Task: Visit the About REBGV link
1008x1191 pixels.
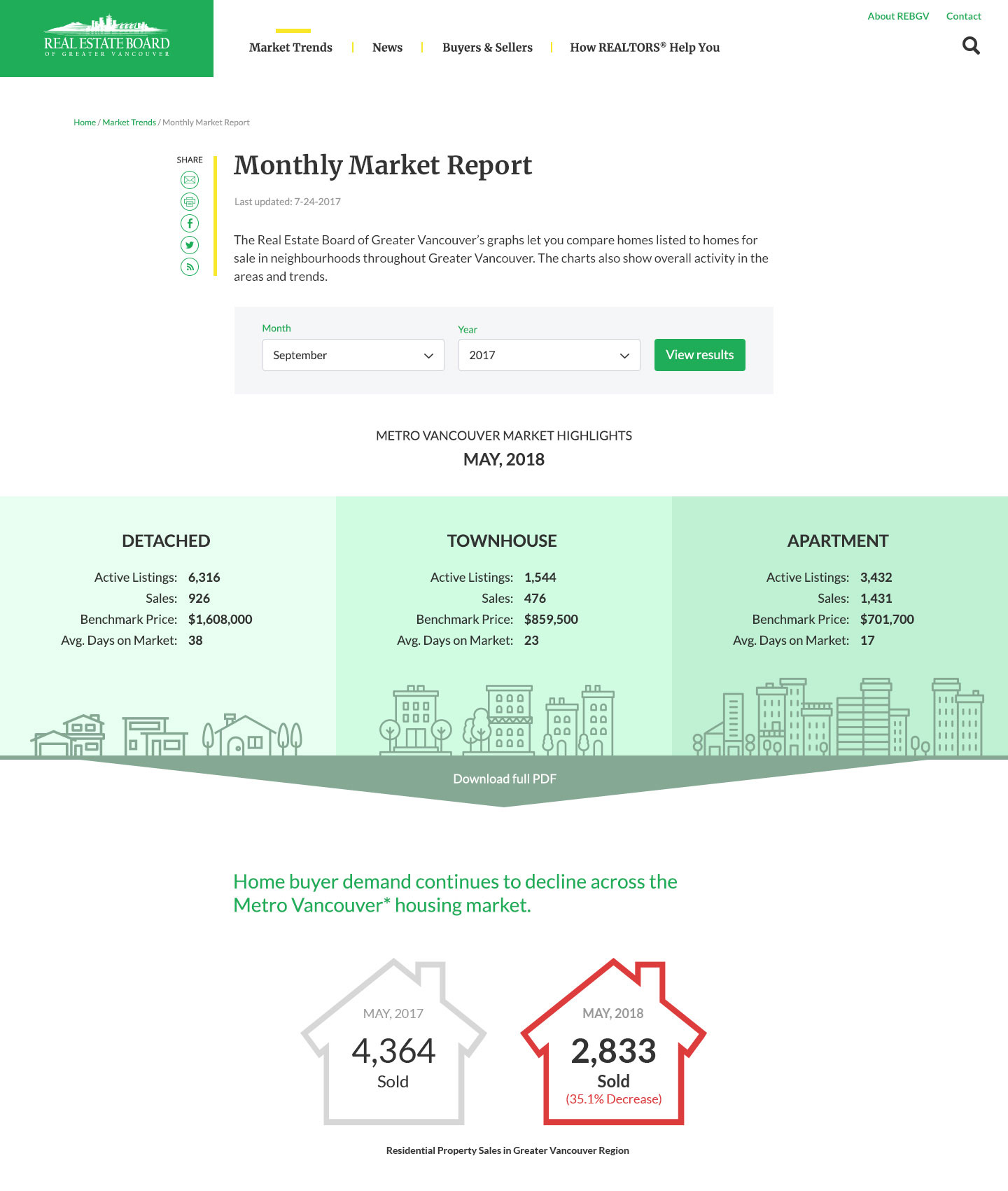Action: (898, 16)
